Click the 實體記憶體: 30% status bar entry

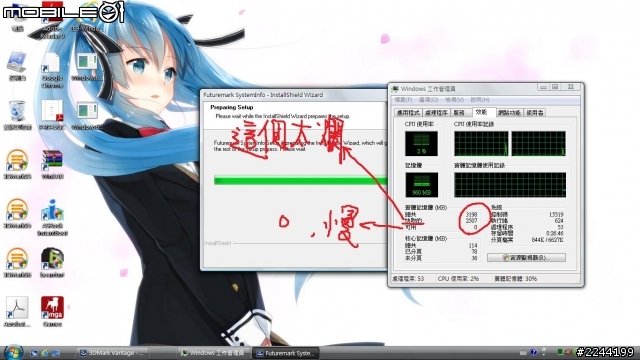(x=516, y=279)
